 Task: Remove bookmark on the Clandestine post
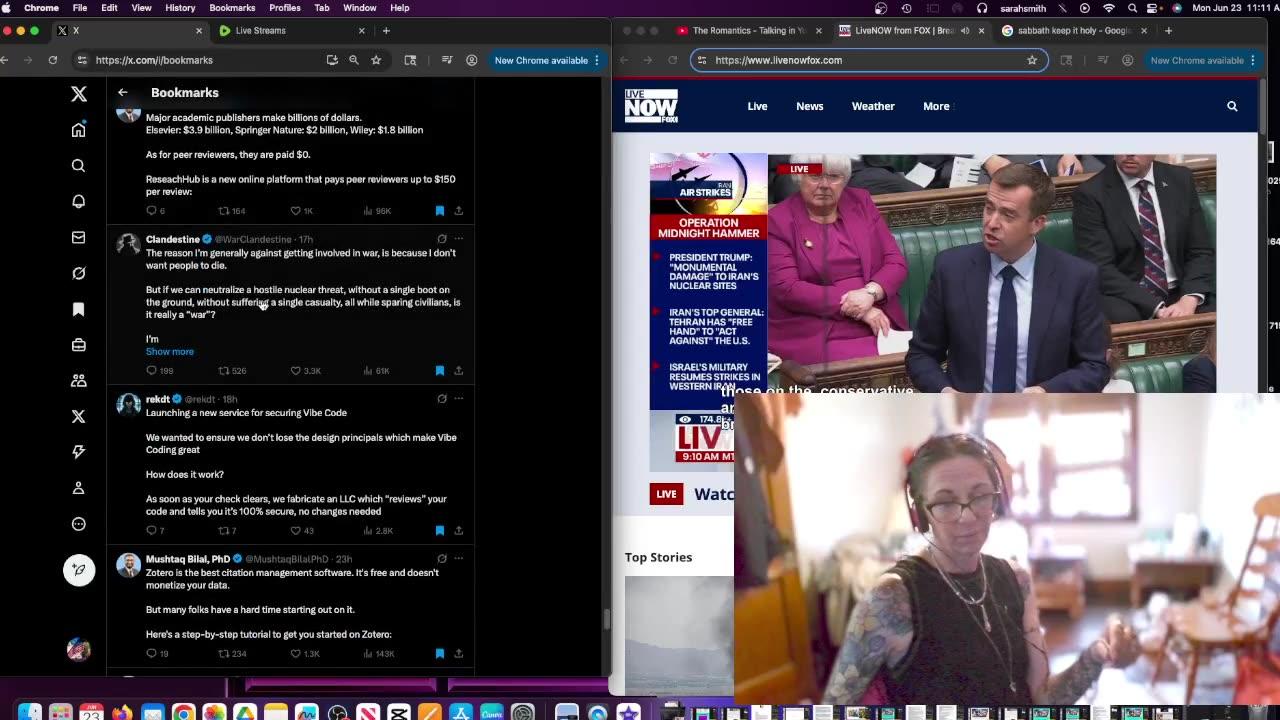coord(440,371)
